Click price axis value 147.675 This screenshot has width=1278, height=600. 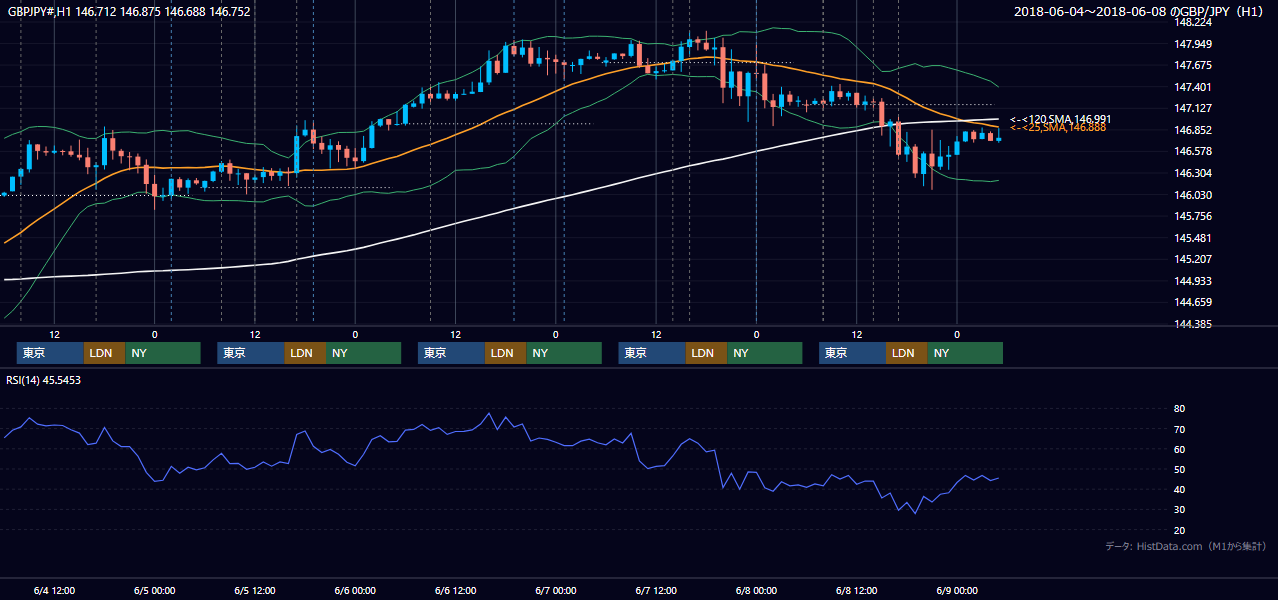pos(1193,65)
